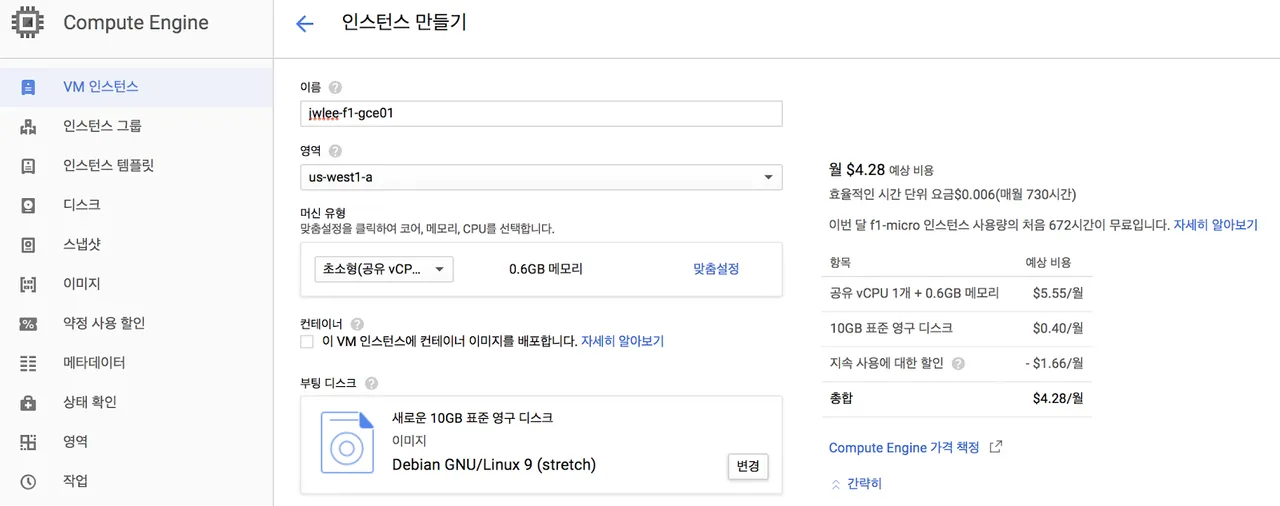Click the instance name field jwlee-f1-gce01

[x=541, y=113]
